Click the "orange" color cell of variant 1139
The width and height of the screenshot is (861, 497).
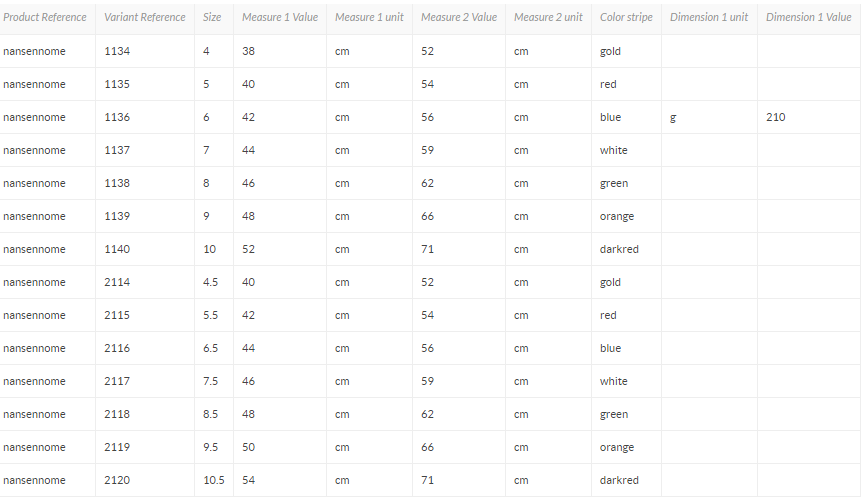[x=617, y=216]
